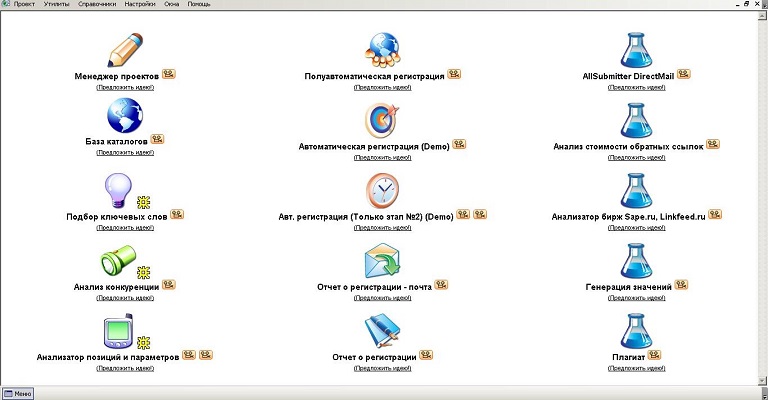
Task: Open the Отчет о регистрации notebook icon
Action: click(x=383, y=331)
